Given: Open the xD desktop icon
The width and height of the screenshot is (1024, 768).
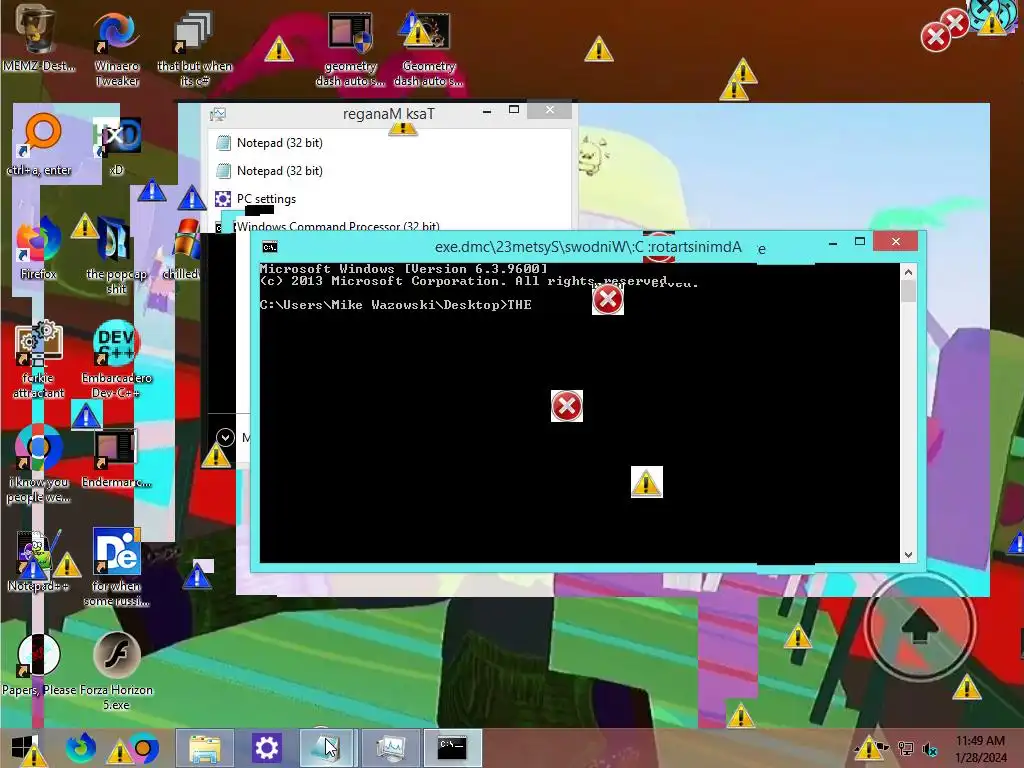Looking at the screenshot, I should coord(117,145).
